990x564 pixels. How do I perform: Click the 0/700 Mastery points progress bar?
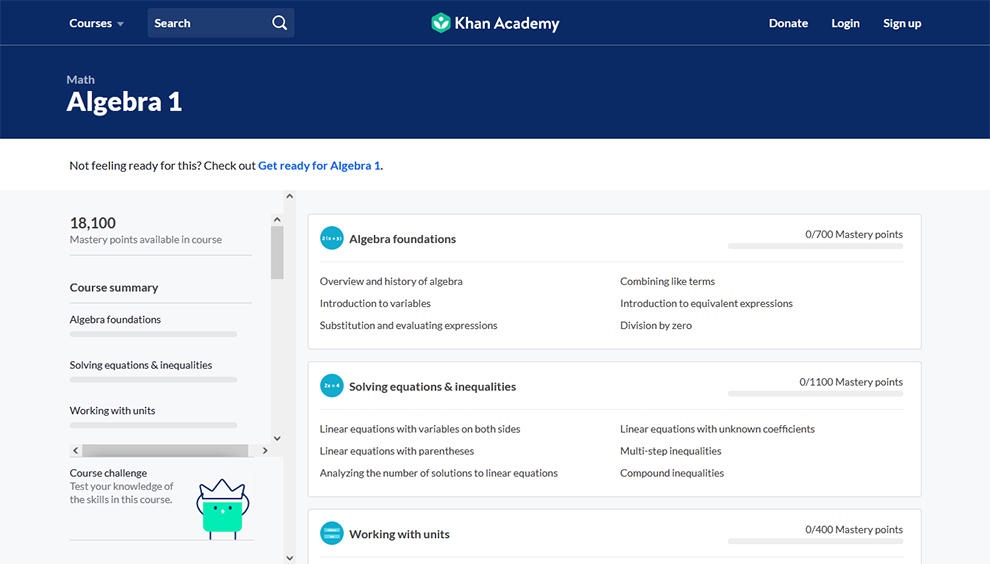click(815, 246)
